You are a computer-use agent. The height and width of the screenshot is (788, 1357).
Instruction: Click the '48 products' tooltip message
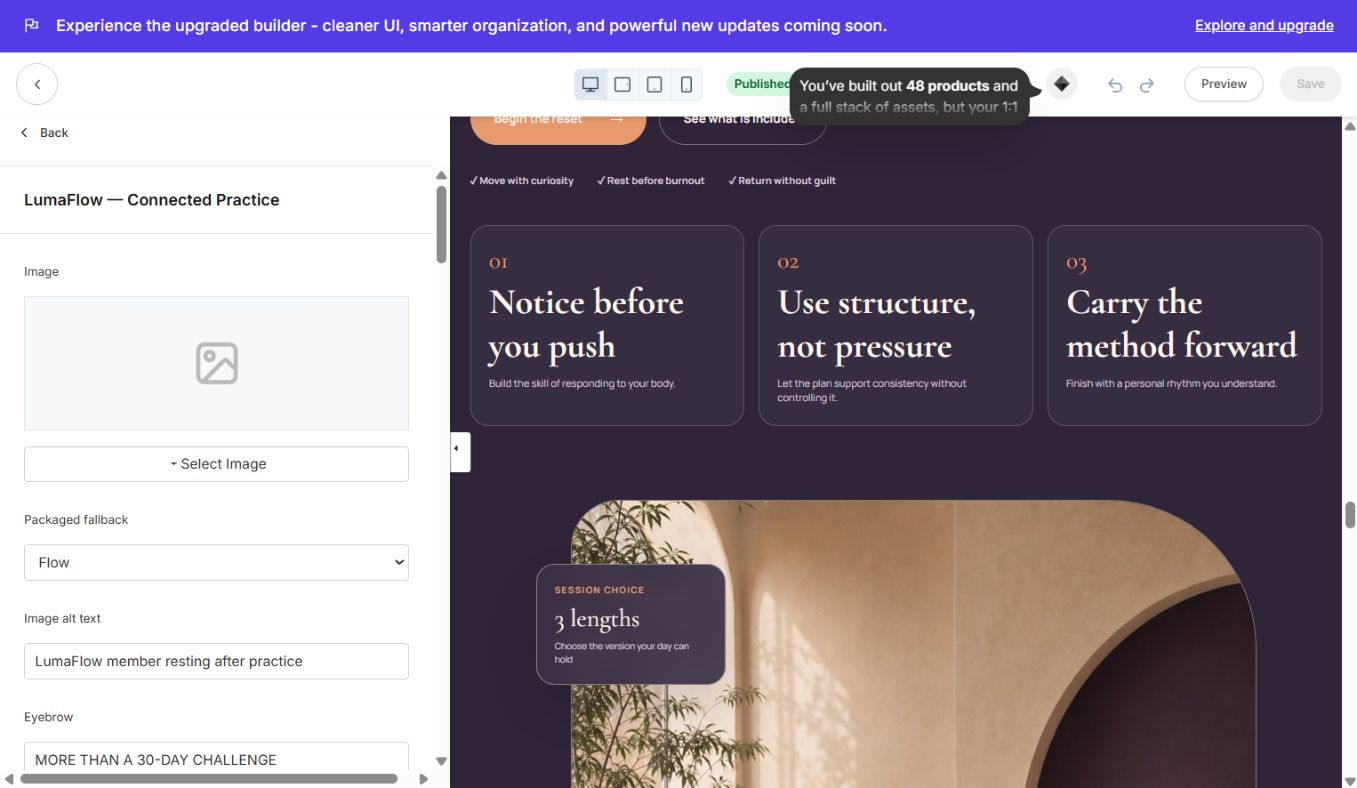click(909, 96)
